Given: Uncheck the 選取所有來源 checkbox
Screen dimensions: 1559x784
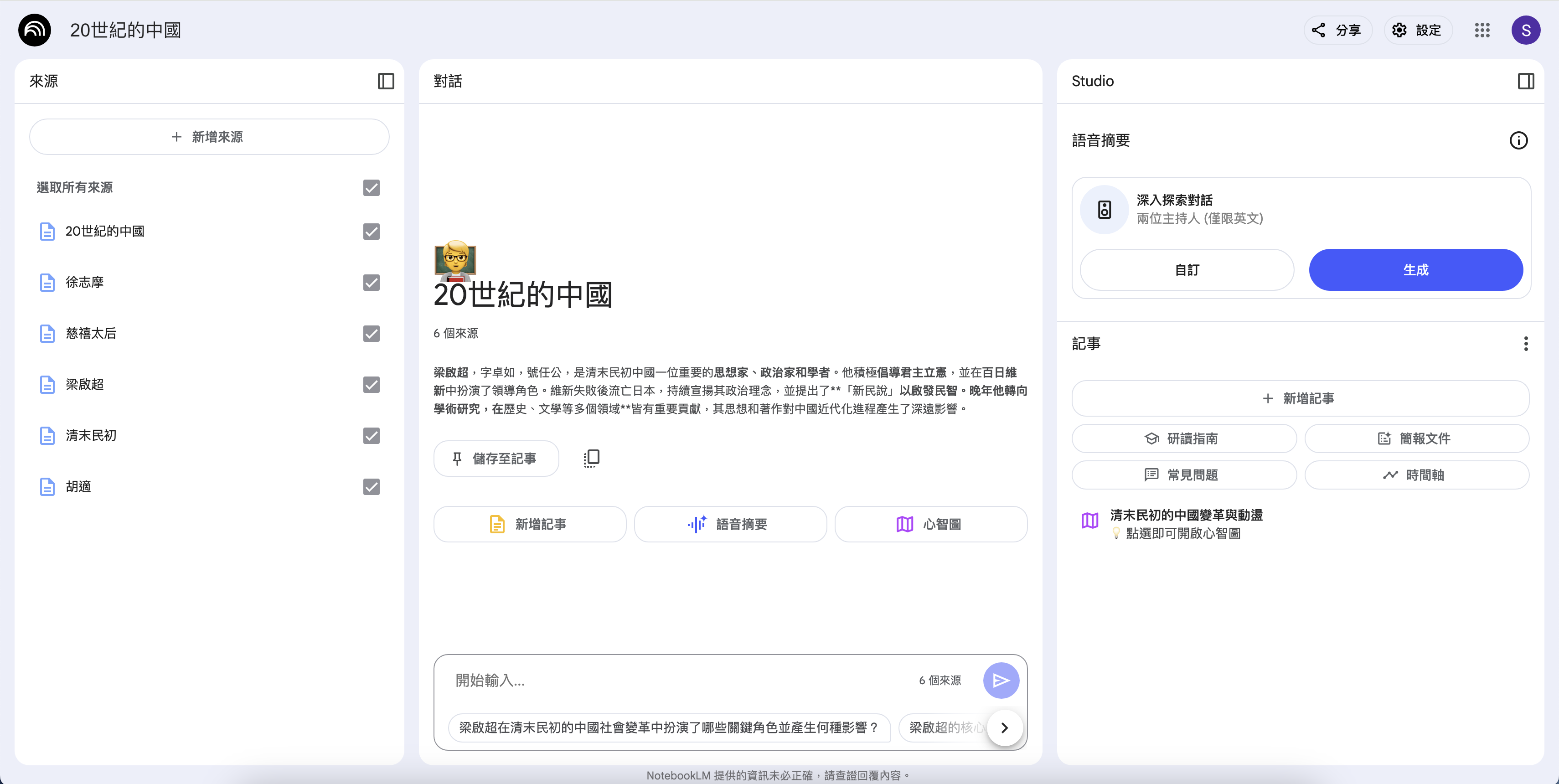Looking at the screenshot, I should point(371,187).
